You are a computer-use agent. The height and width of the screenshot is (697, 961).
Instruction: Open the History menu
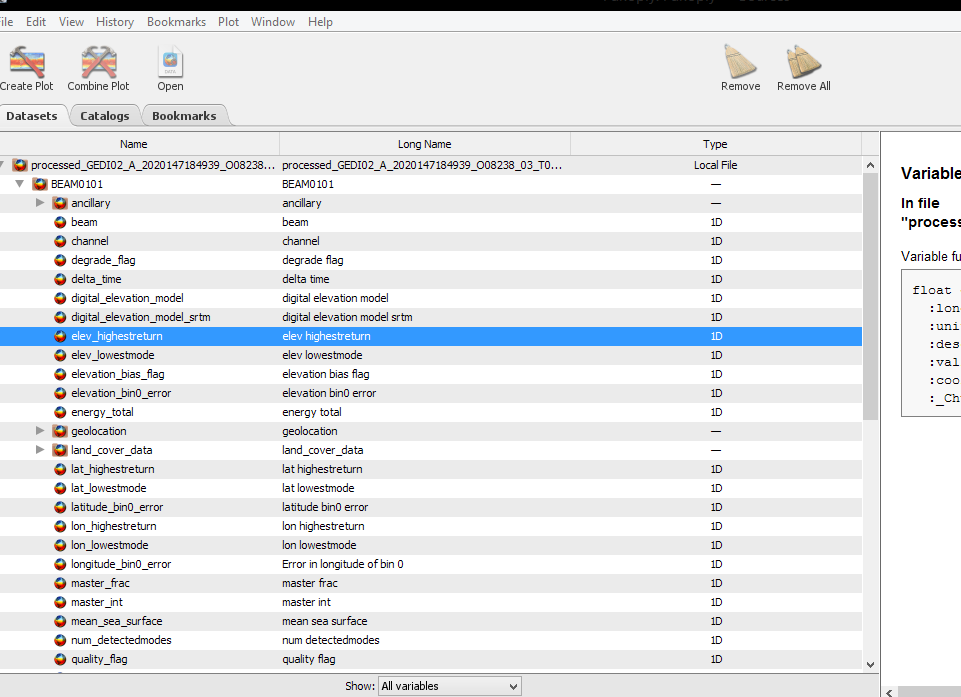click(115, 22)
